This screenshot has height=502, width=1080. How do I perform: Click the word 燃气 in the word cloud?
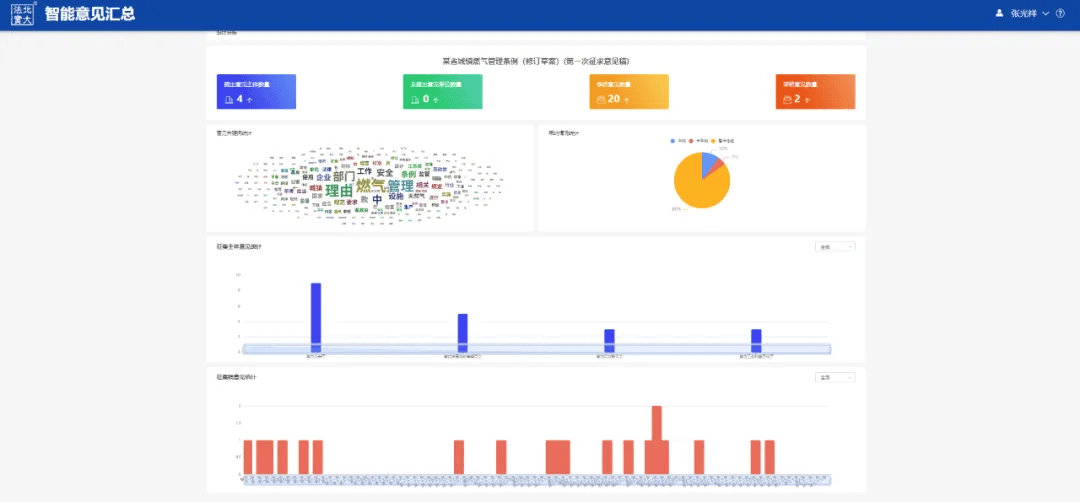370,185
